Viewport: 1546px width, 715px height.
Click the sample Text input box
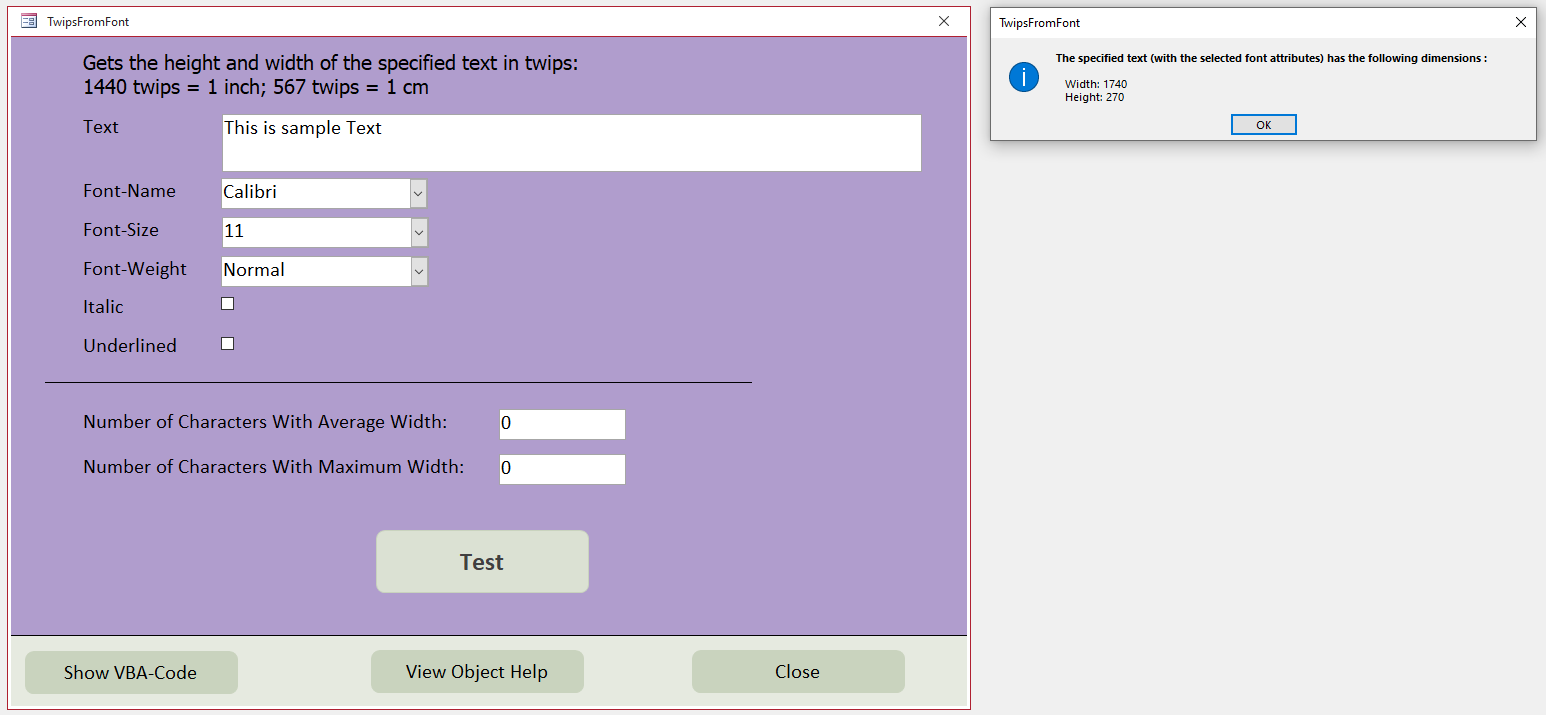pos(571,143)
